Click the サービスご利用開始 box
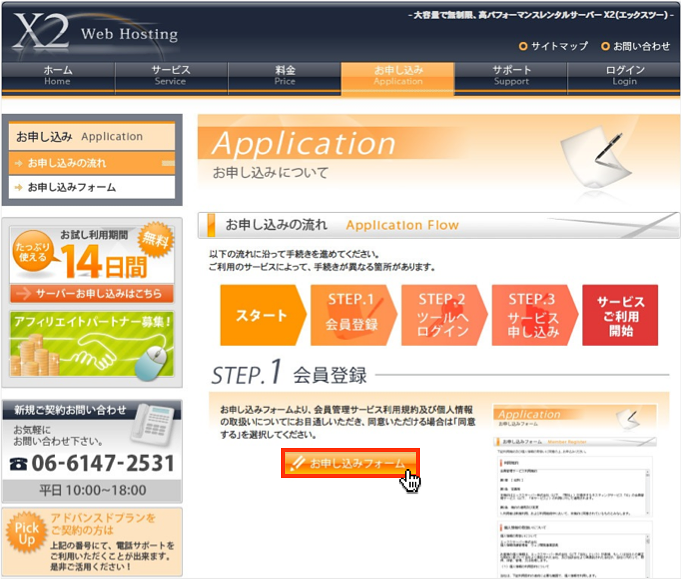681x579 pixels. [x=620, y=315]
